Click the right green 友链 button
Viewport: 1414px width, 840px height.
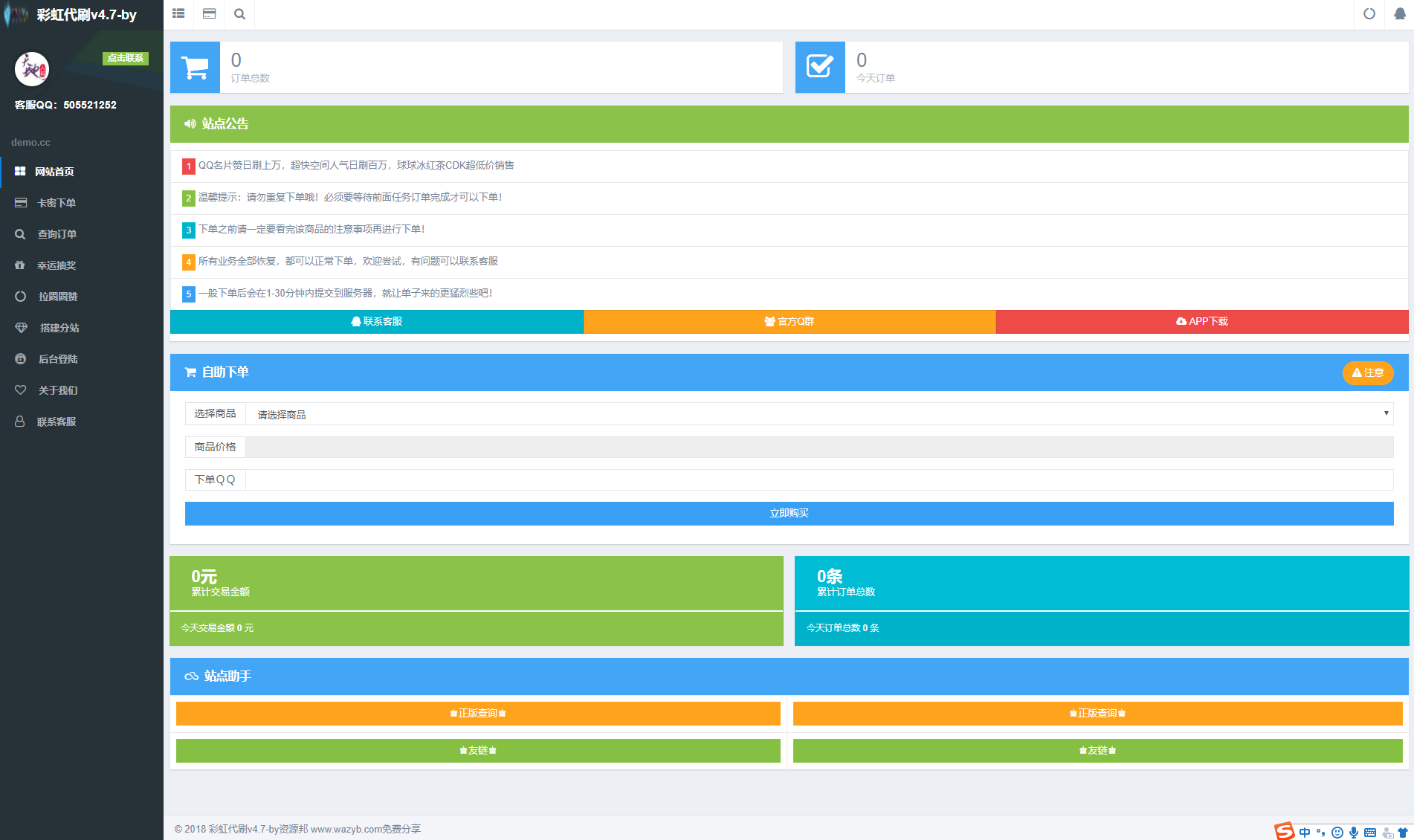1098,751
